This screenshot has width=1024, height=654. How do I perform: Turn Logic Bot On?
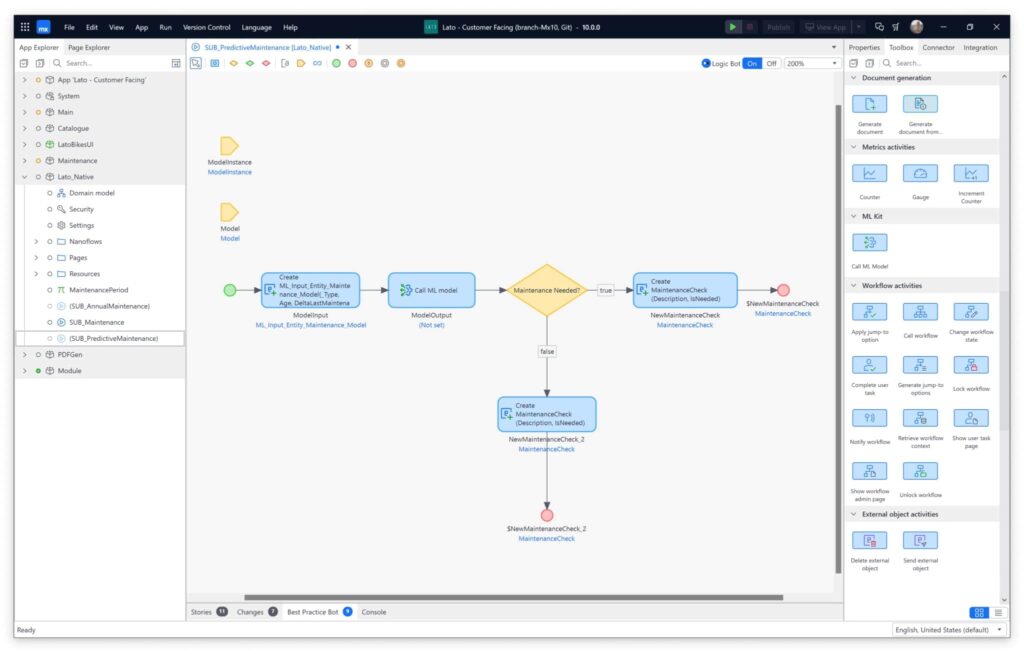click(752, 63)
